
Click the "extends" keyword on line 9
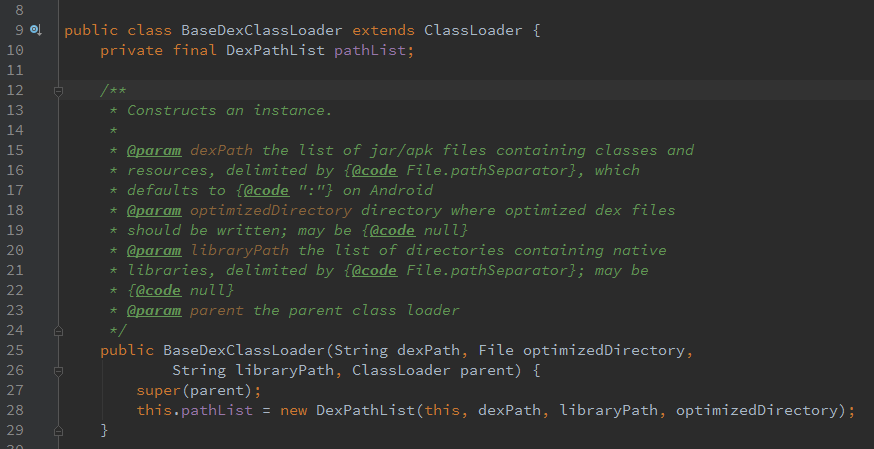click(x=383, y=30)
